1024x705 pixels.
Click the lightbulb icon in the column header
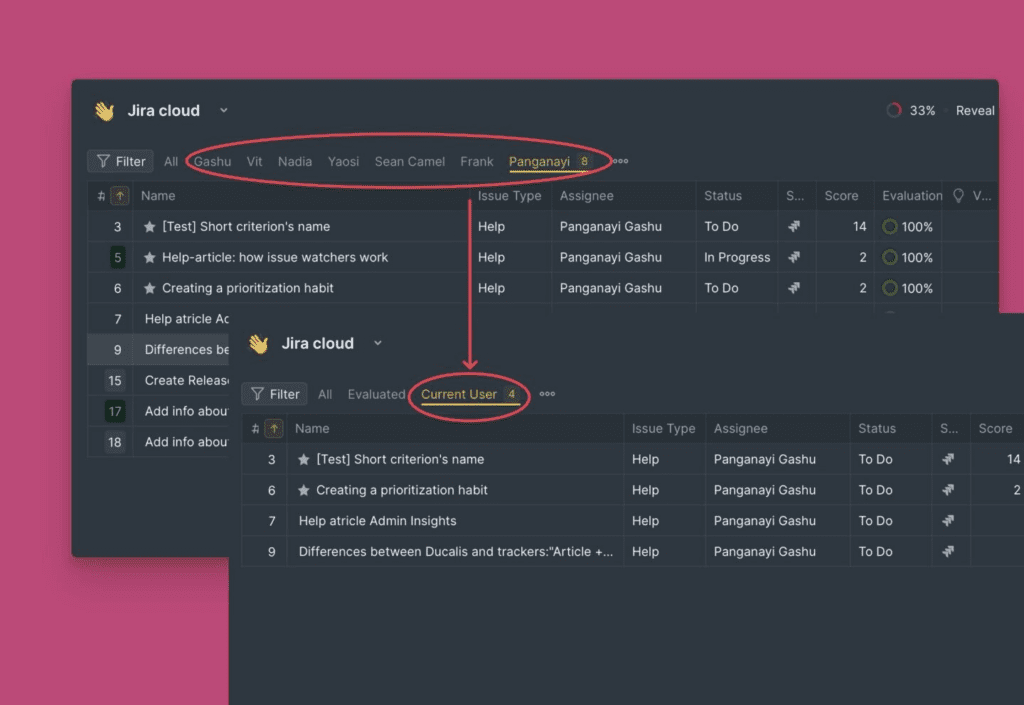pyautogui.click(x=960, y=195)
